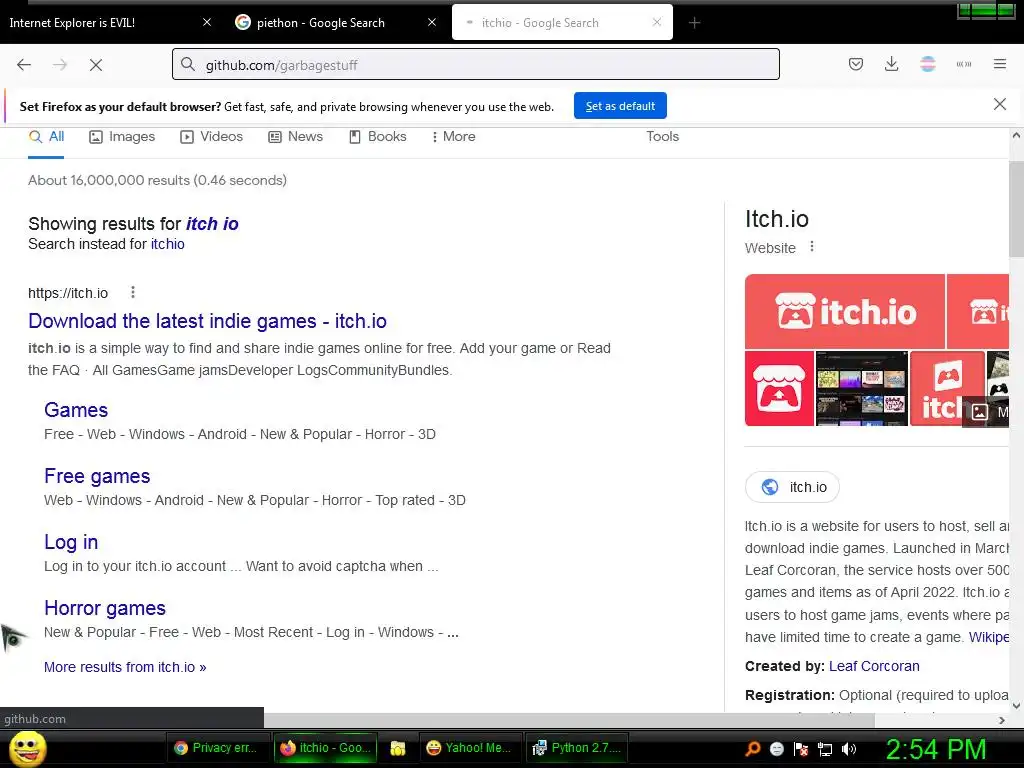This screenshot has height=768, width=1024.
Task: Click the itch.io website chip button
Action: tap(792, 487)
